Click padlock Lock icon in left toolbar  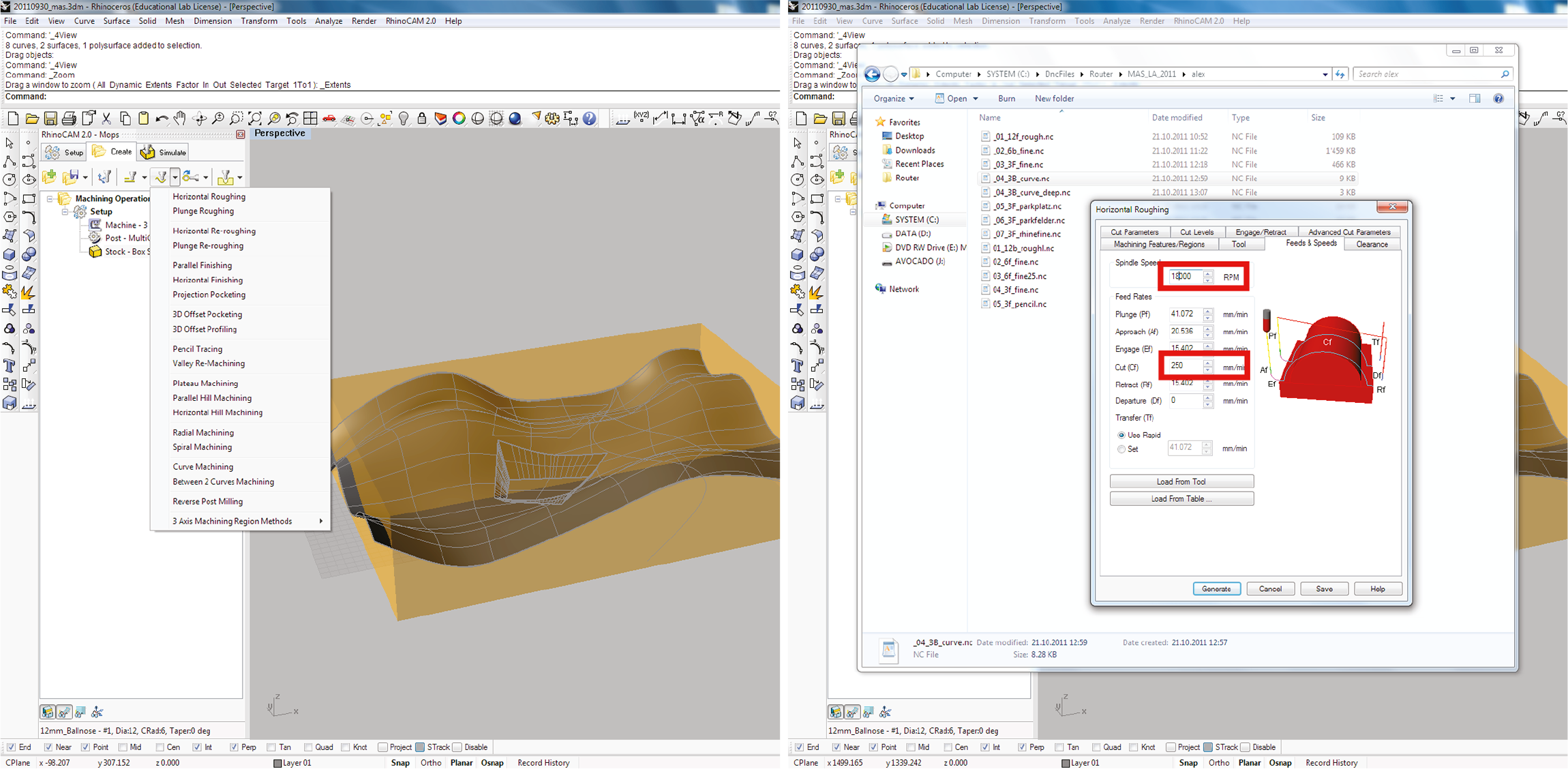click(x=422, y=119)
